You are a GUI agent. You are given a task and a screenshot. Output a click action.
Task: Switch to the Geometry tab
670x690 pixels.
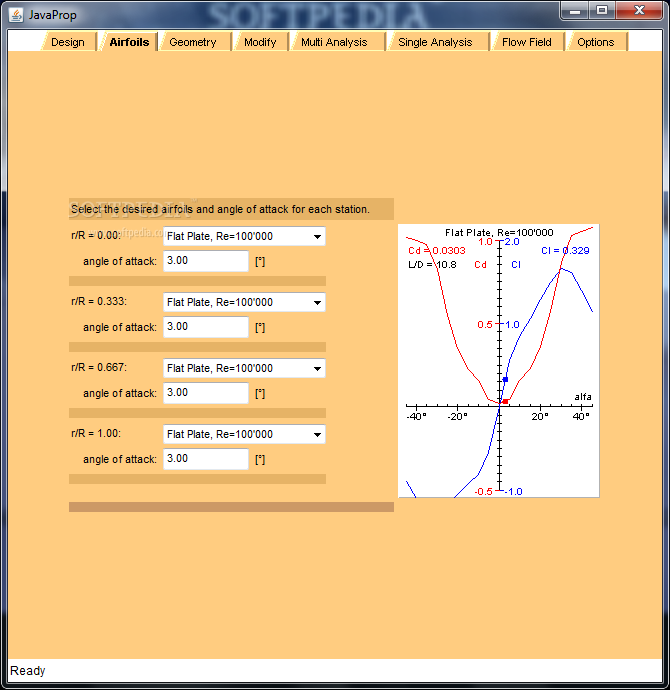(x=193, y=42)
